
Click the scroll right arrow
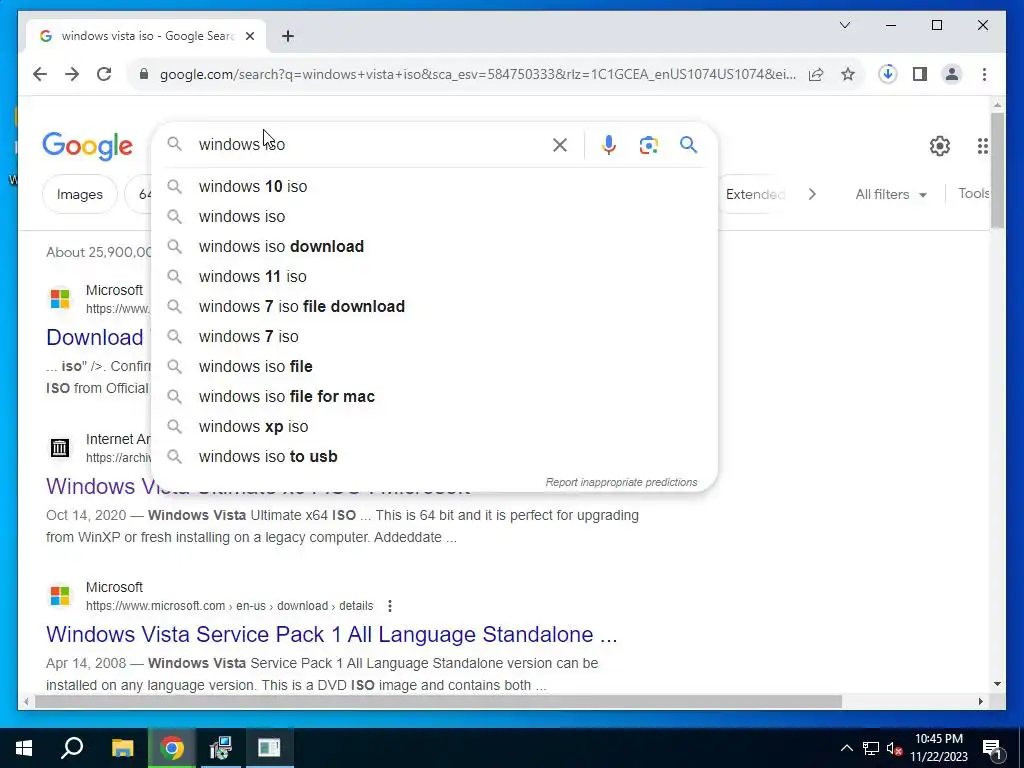point(980,702)
